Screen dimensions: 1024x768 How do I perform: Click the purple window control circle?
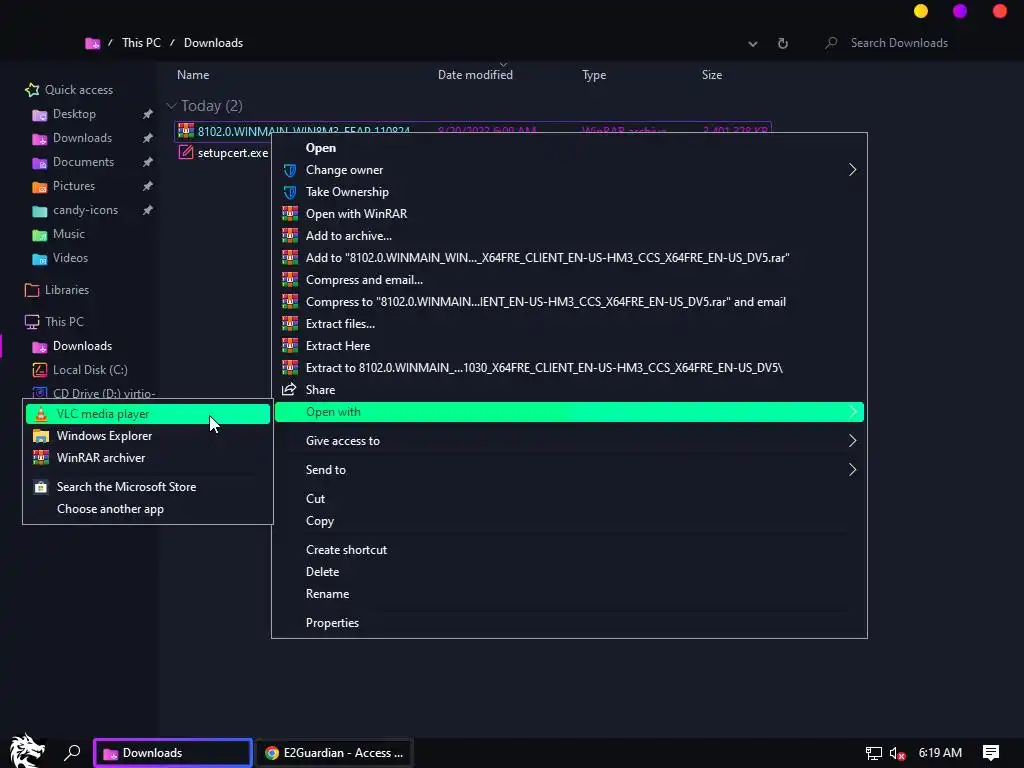point(960,11)
